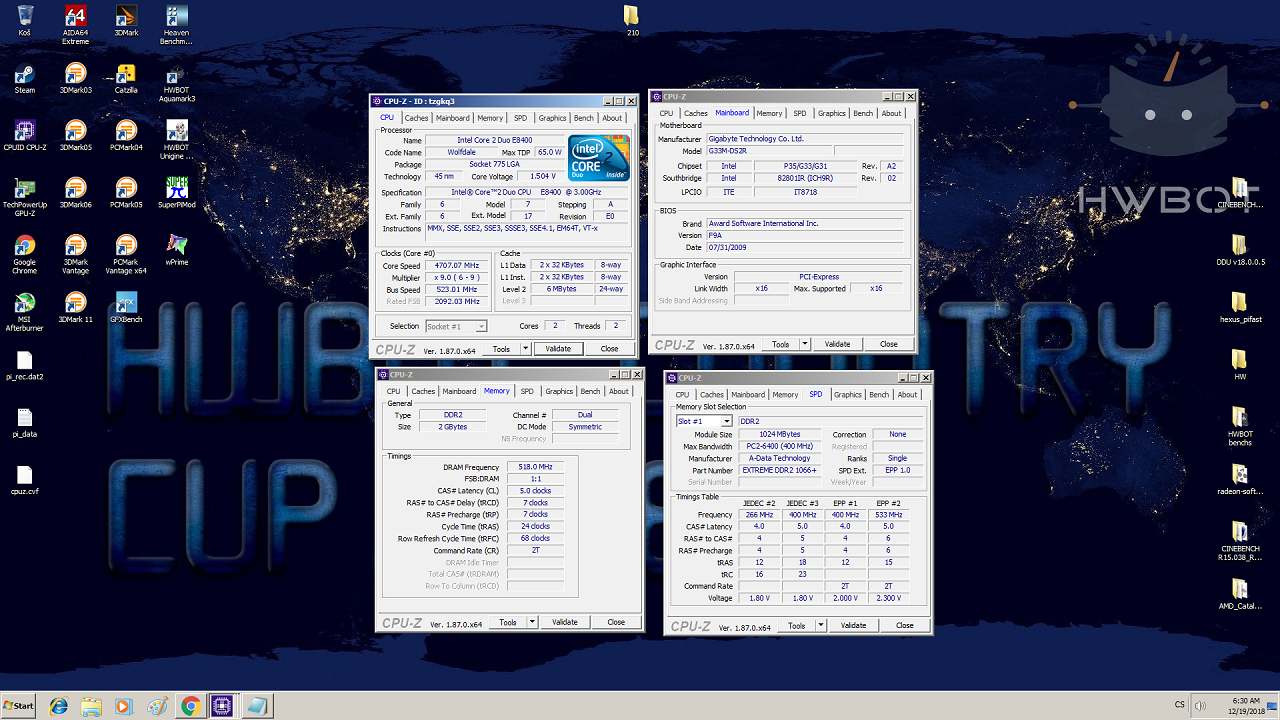This screenshot has height=720, width=1280.
Task: Click the CS language indicator in tray
Action: pyautogui.click(x=1179, y=705)
